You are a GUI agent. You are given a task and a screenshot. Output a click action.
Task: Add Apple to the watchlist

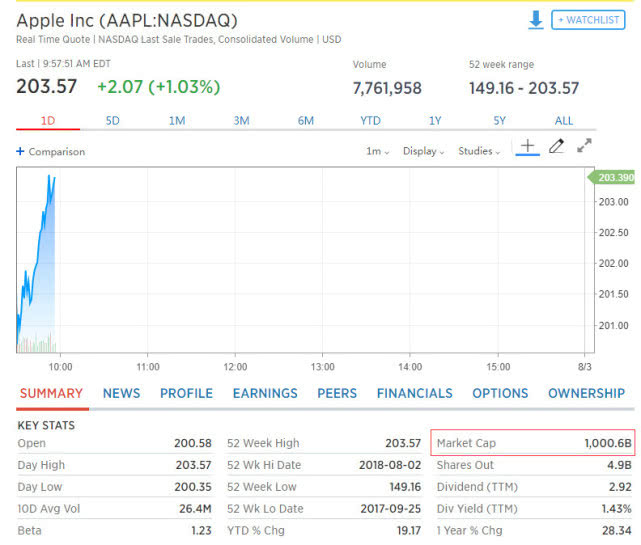(588, 20)
